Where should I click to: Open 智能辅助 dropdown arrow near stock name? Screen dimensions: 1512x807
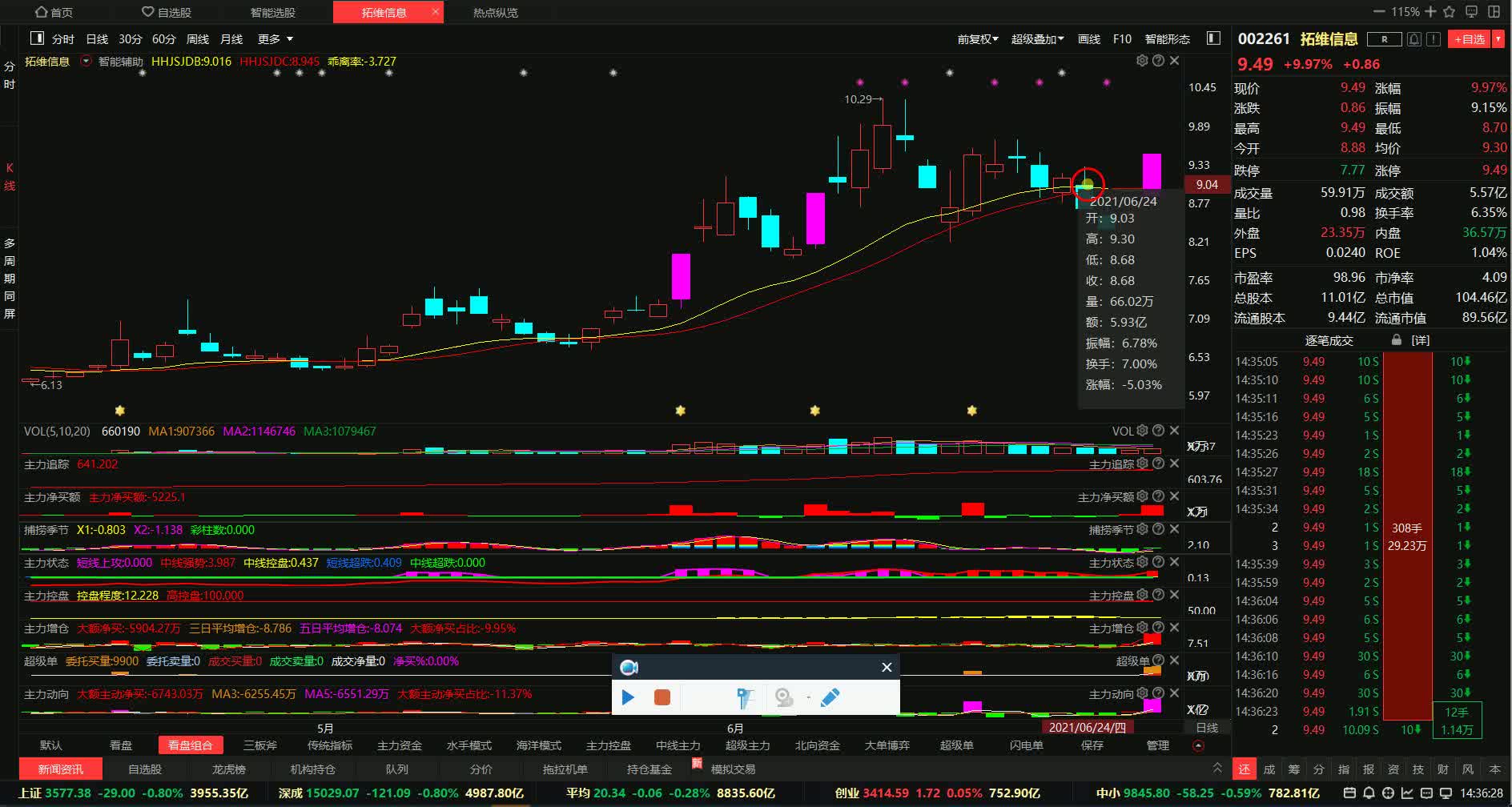(x=86, y=61)
